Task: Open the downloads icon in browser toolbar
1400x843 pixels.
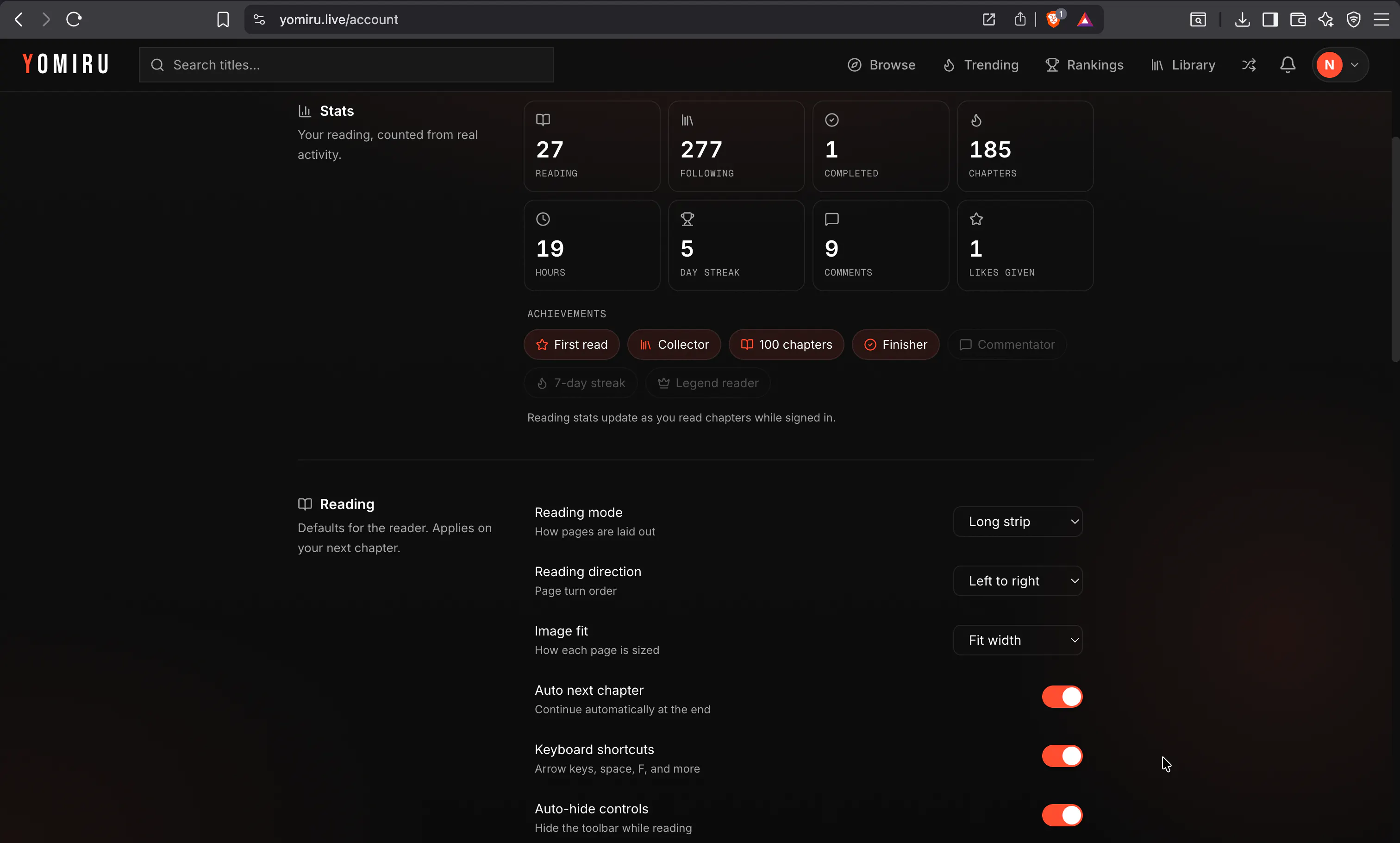Action: coord(1242,19)
